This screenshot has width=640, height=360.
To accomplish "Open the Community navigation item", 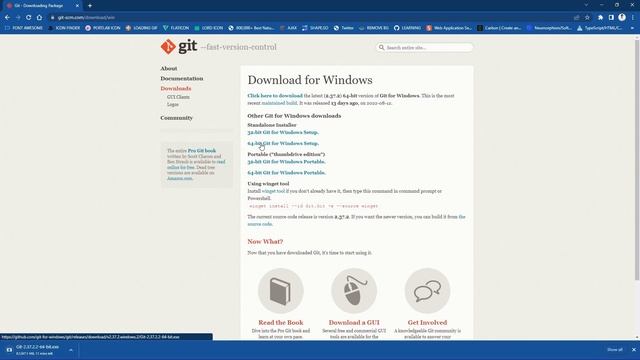I will point(176,118).
